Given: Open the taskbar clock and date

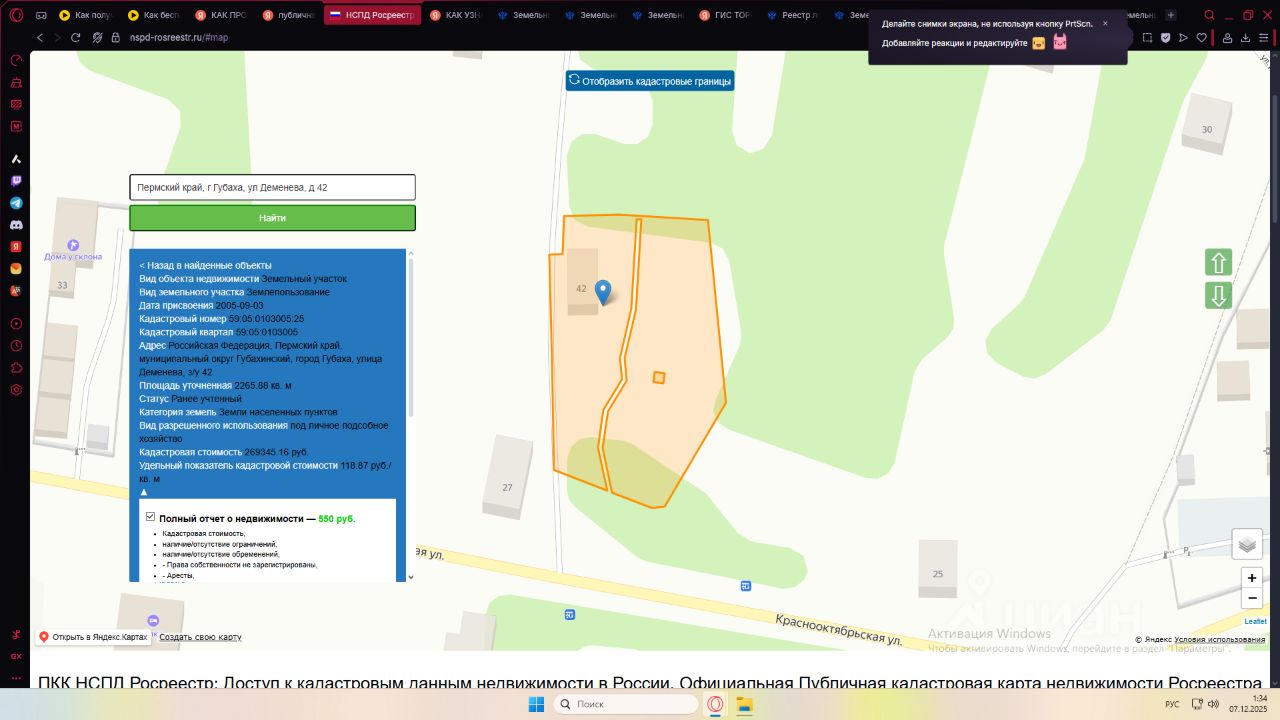Looking at the screenshot, I should pyautogui.click(x=1250, y=704).
